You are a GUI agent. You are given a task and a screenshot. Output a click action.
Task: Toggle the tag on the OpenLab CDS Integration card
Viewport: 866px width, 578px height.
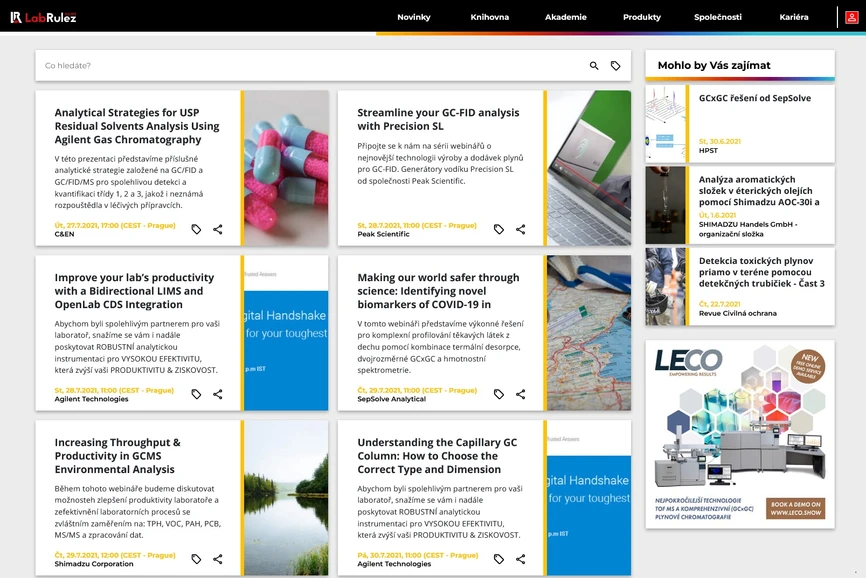[196, 394]
